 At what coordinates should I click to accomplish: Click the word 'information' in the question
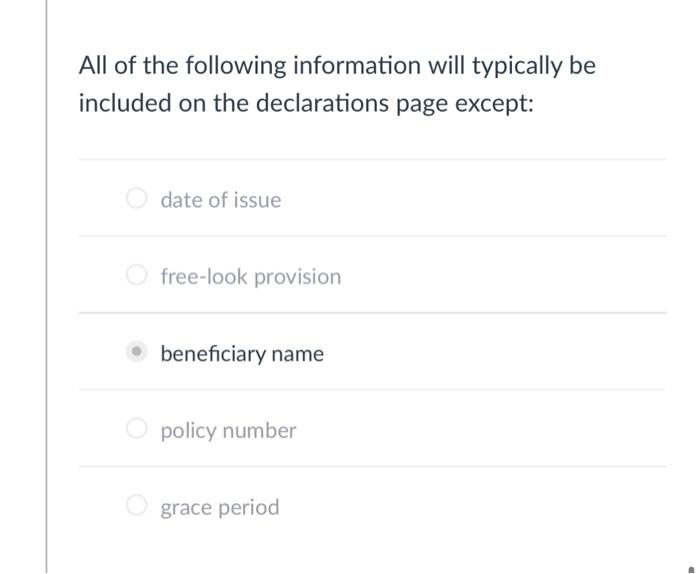click(x=357, y=65)
